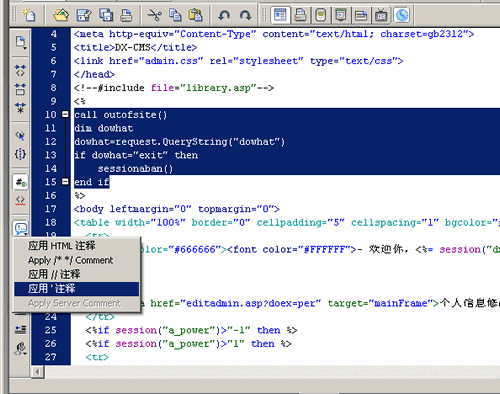Click the Save All icon
This screenshot has height=394, width=500.
pos(106,15)
